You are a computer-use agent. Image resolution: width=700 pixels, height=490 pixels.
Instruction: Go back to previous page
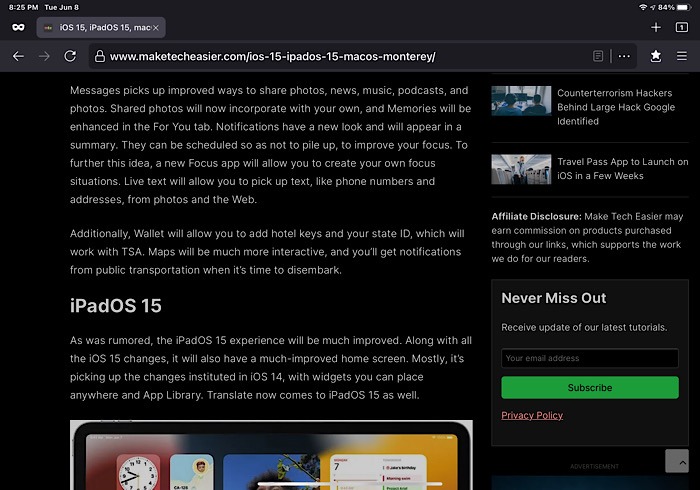(x=18, y=56)
